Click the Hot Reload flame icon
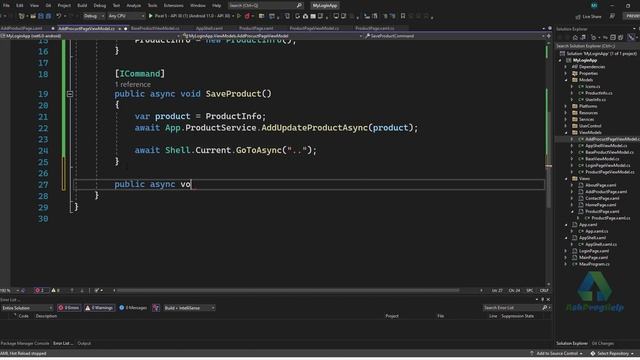This screenshot has height=360, width=640. pyautogui.click(x=247, y=16)
